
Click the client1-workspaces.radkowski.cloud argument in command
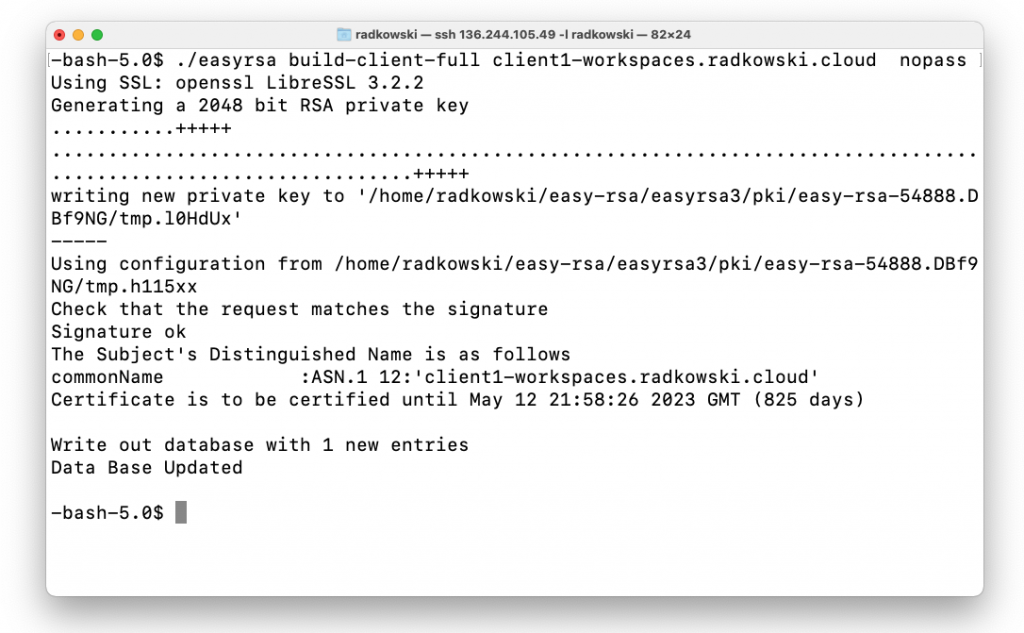pyautogui.click(x=684, y=60)
